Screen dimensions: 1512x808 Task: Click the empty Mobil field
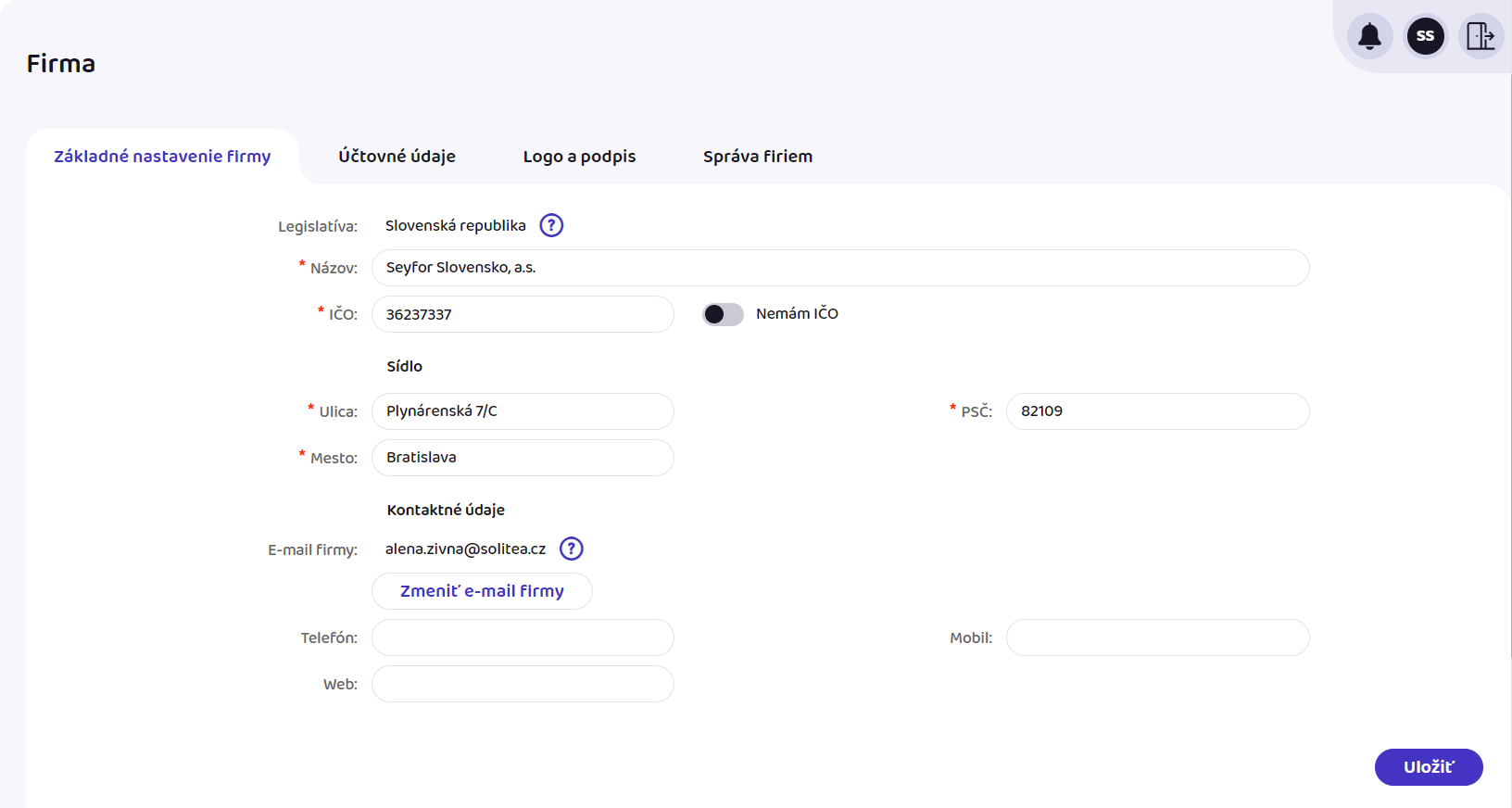pos(1157,638)
